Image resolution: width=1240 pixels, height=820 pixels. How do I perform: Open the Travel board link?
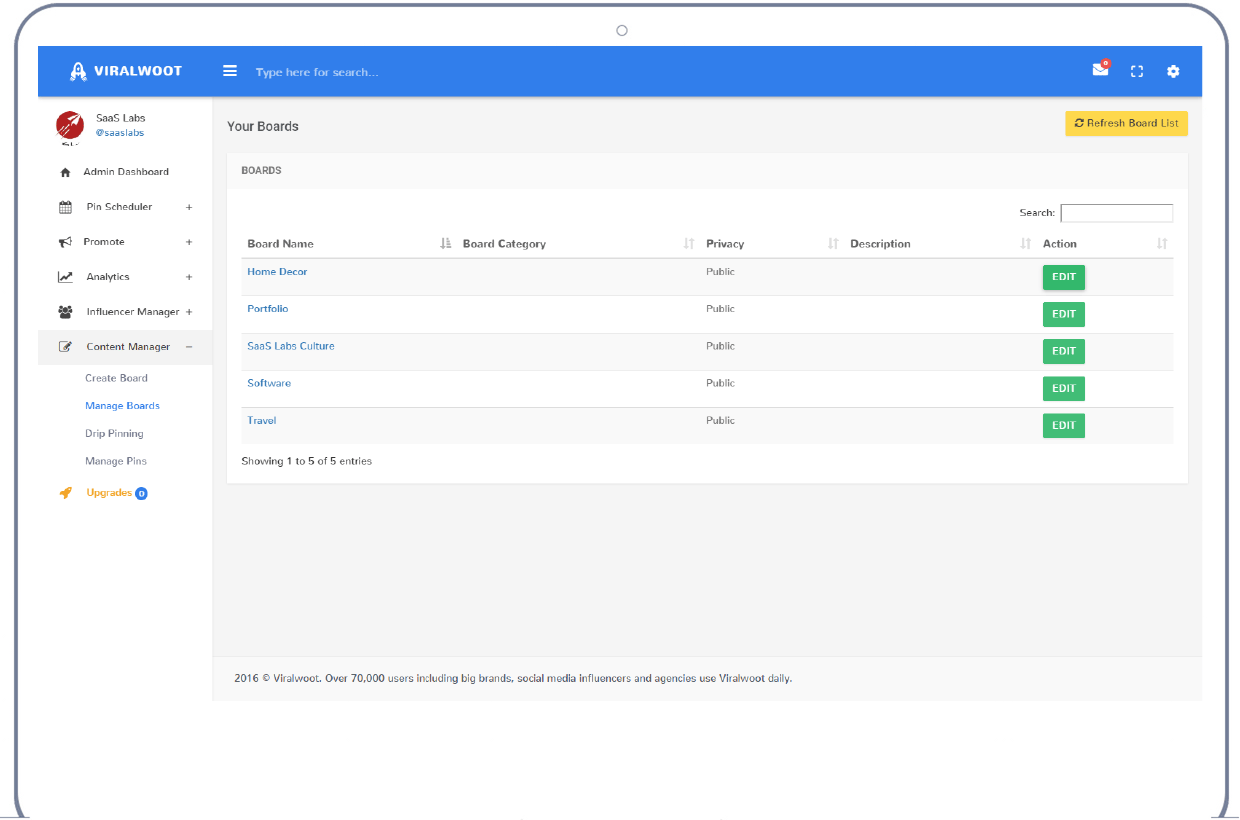tap(261, 420)
